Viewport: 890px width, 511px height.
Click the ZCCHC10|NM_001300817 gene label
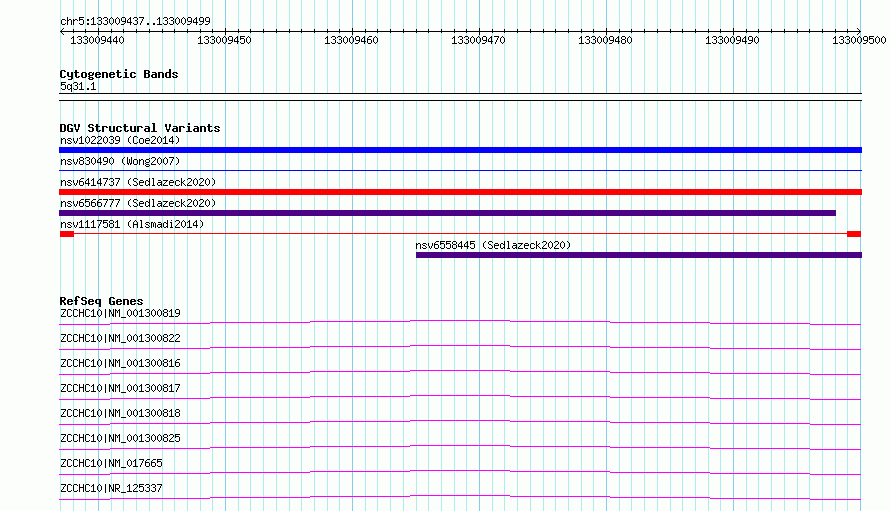[x=120, y=388]
